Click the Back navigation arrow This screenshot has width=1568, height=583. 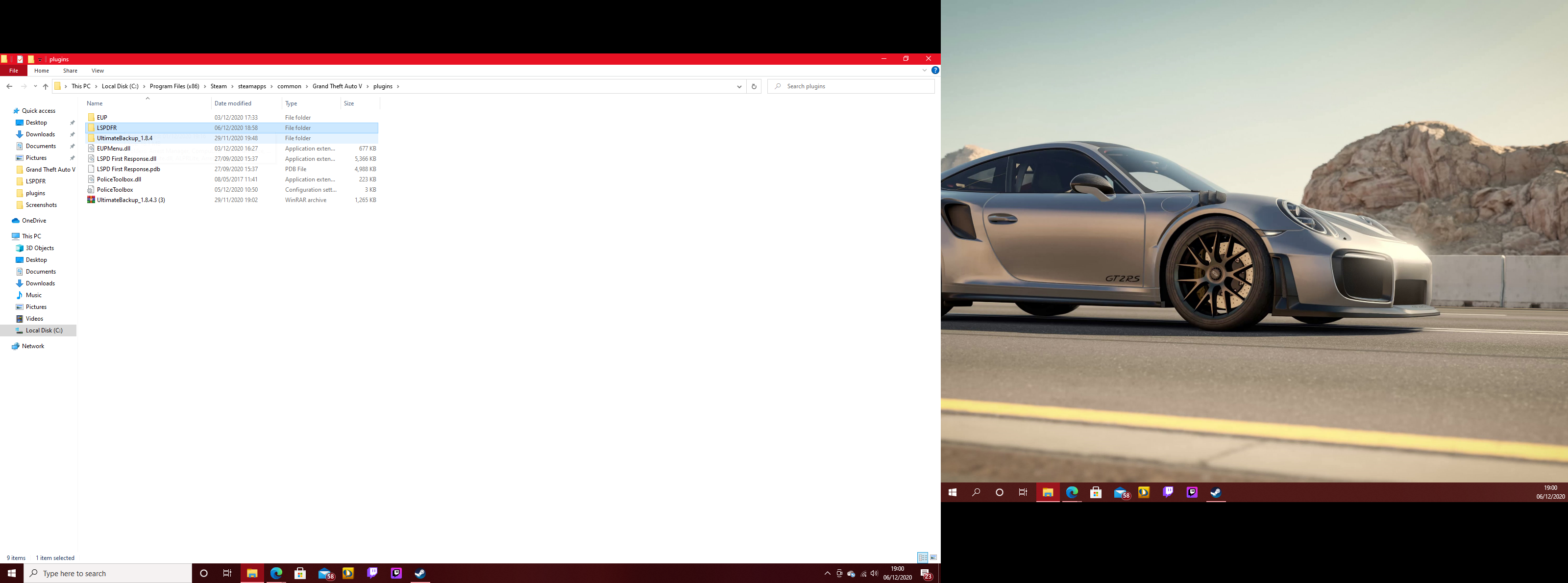tap(9, 86)
